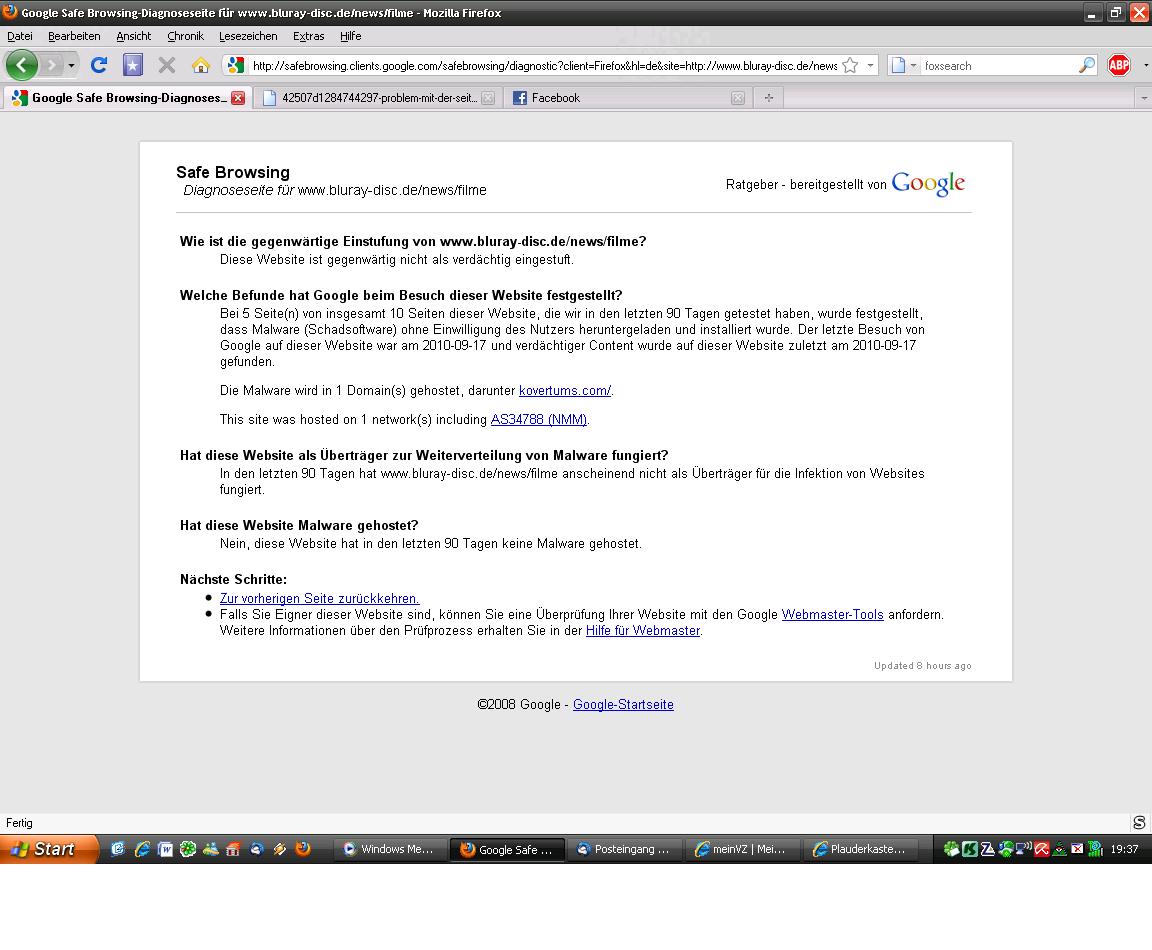Click the Google logo on the page

click(928, 183)
